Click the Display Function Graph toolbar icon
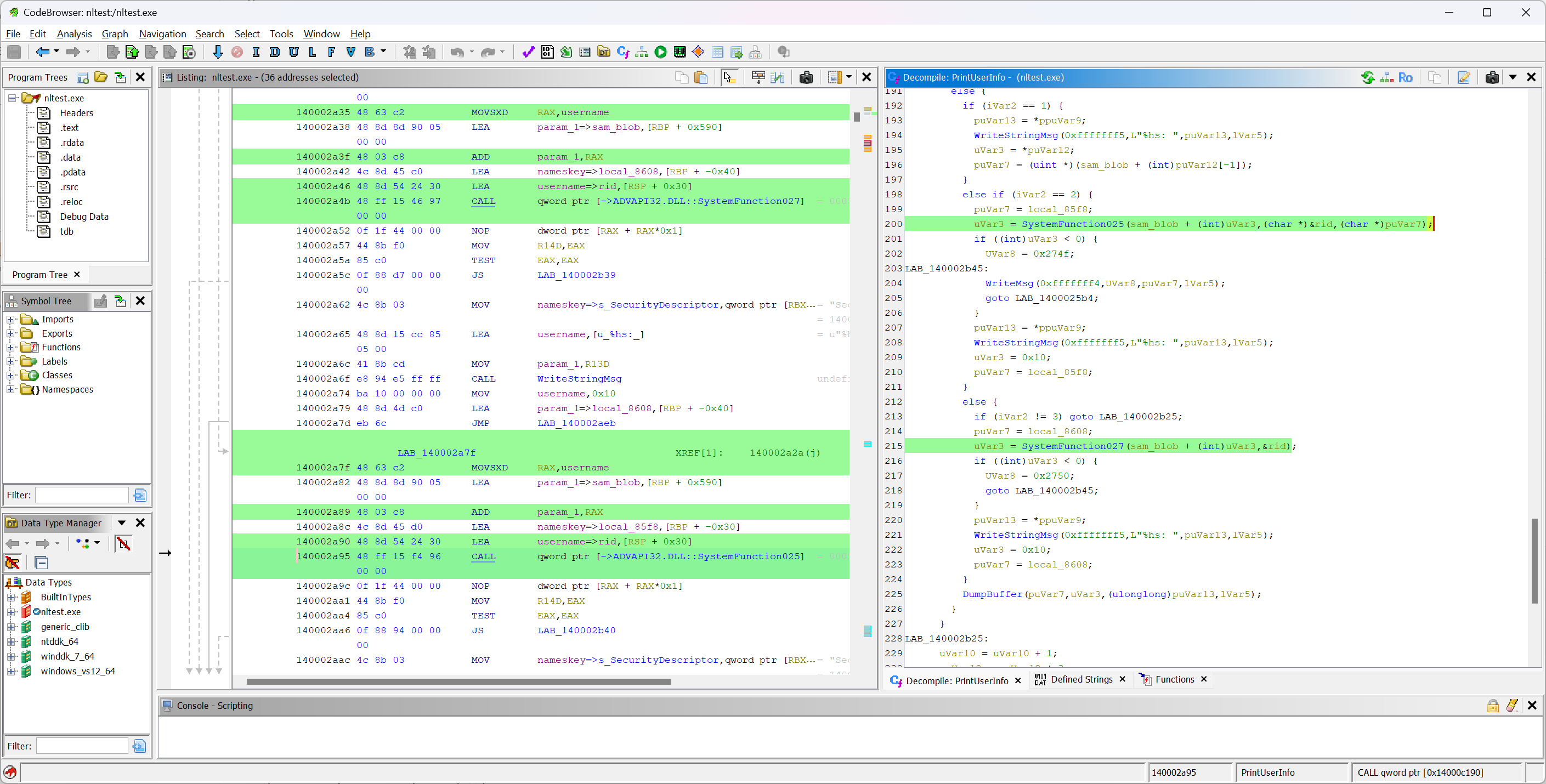1546x784 pixels. pos(642,52)
